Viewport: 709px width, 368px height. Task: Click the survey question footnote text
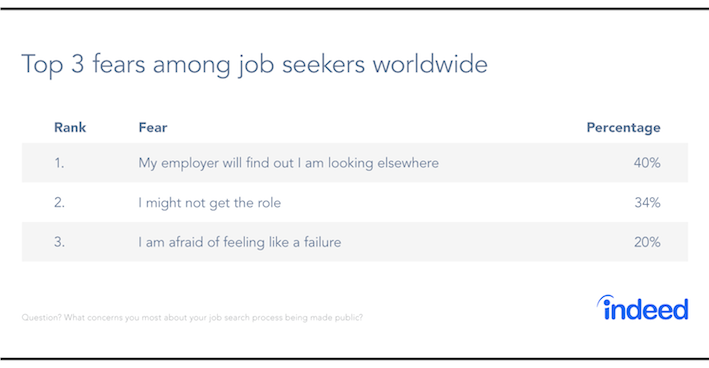pos(192,317)
